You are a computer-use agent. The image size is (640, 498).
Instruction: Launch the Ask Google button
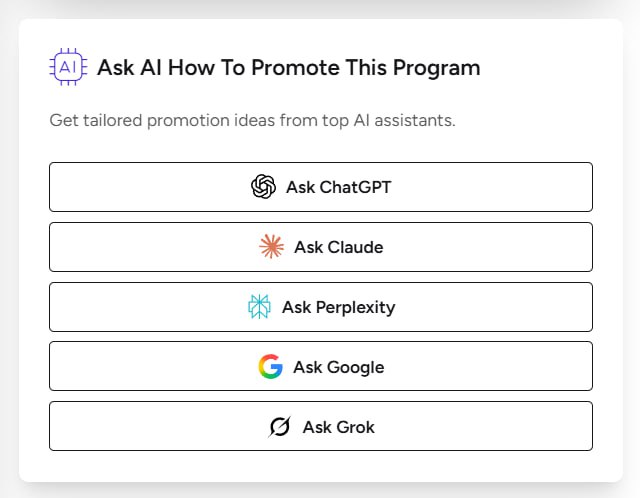click(321, 366)
